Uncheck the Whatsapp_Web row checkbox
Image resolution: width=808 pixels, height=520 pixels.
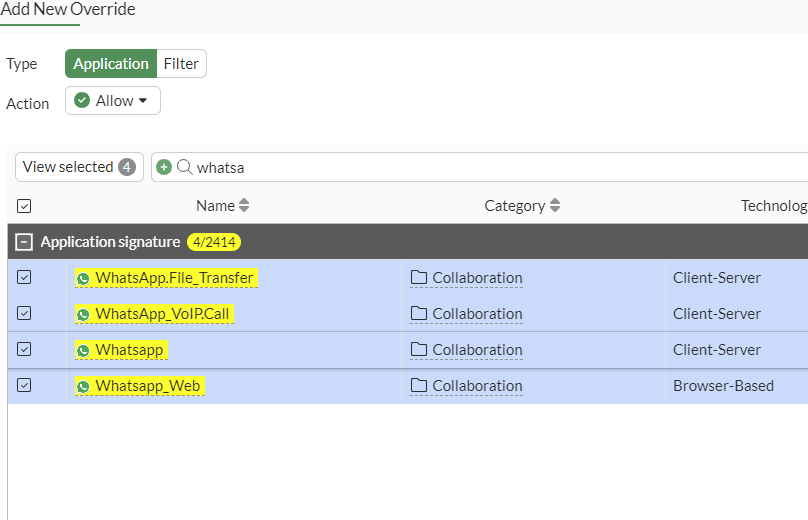24,386
